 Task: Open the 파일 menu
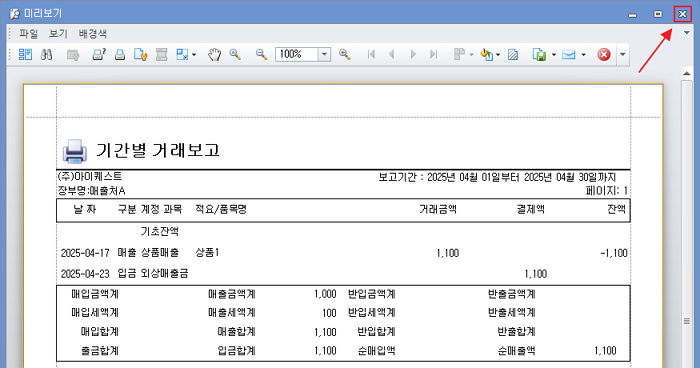pyautogui.click(x=28, y=33)
